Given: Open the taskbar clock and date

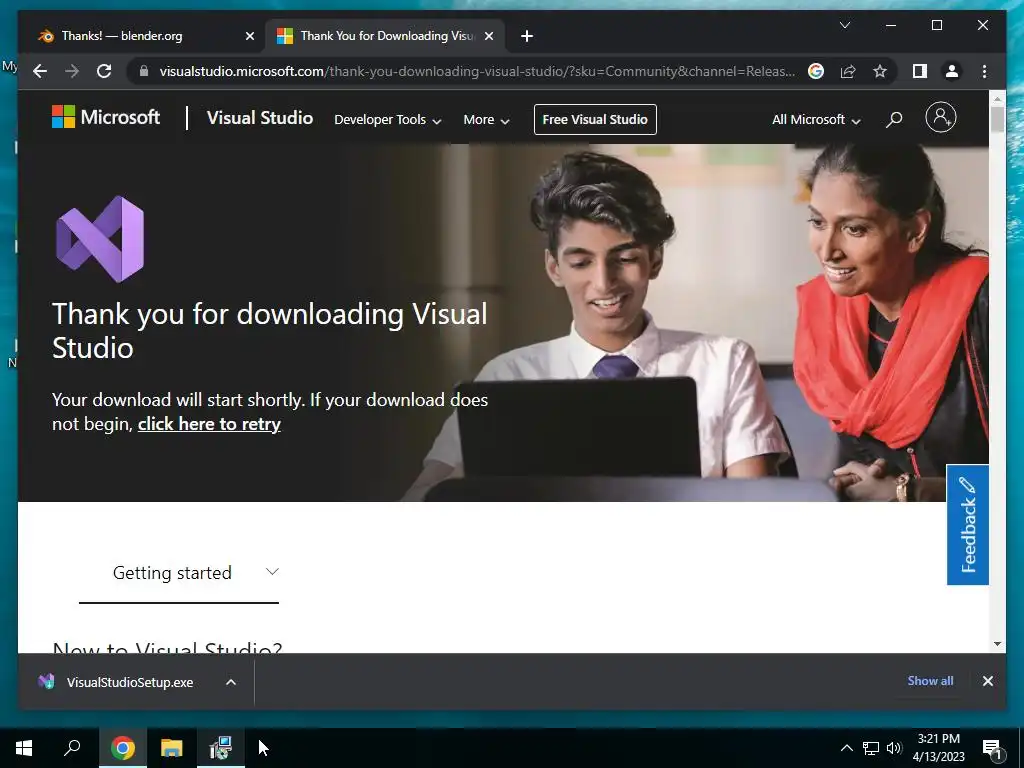Looking at the screenshot, I should (x=938, y=748).
